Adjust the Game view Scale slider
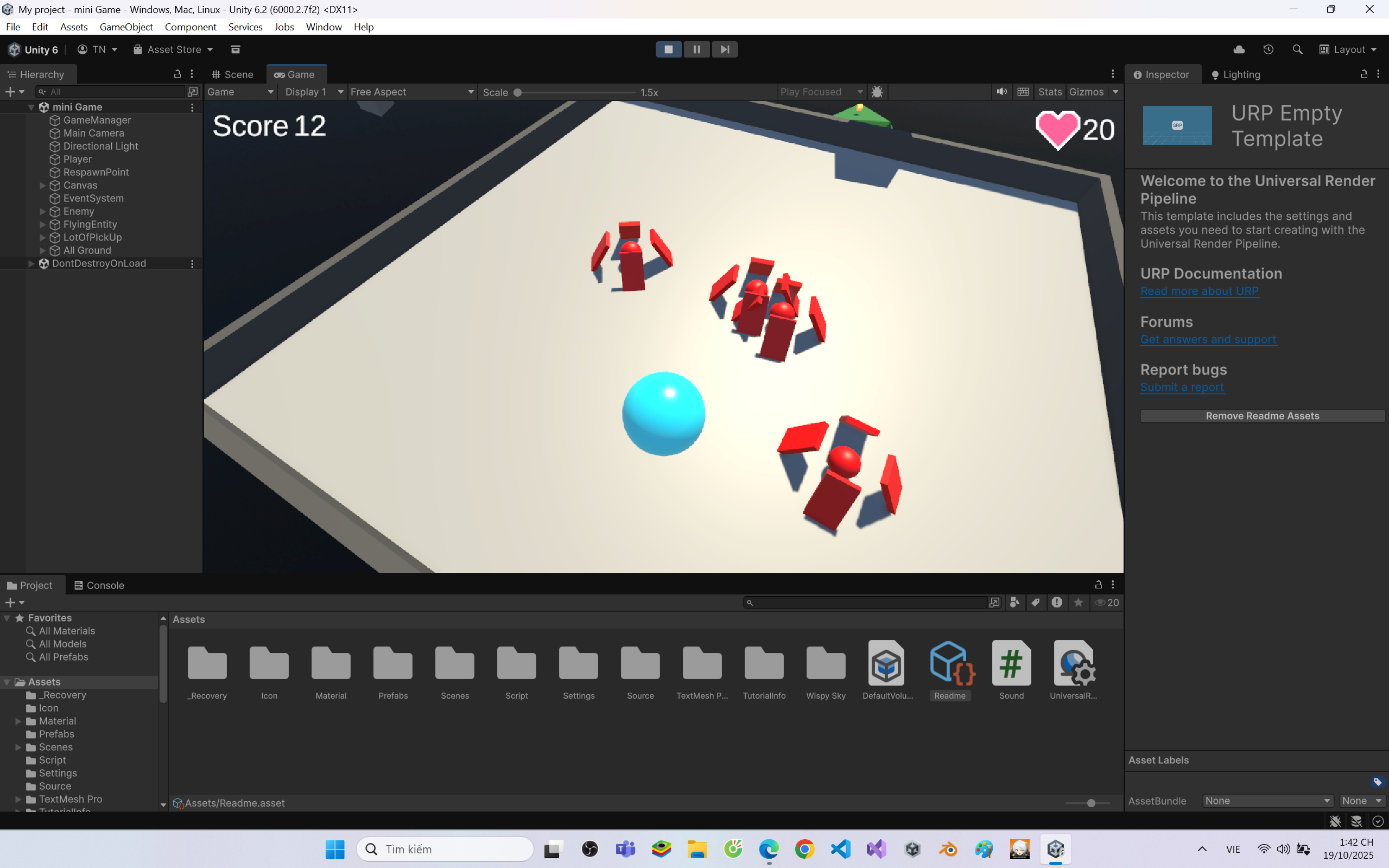The height and width of the screenshot is (868, 1389). point(518,92)
